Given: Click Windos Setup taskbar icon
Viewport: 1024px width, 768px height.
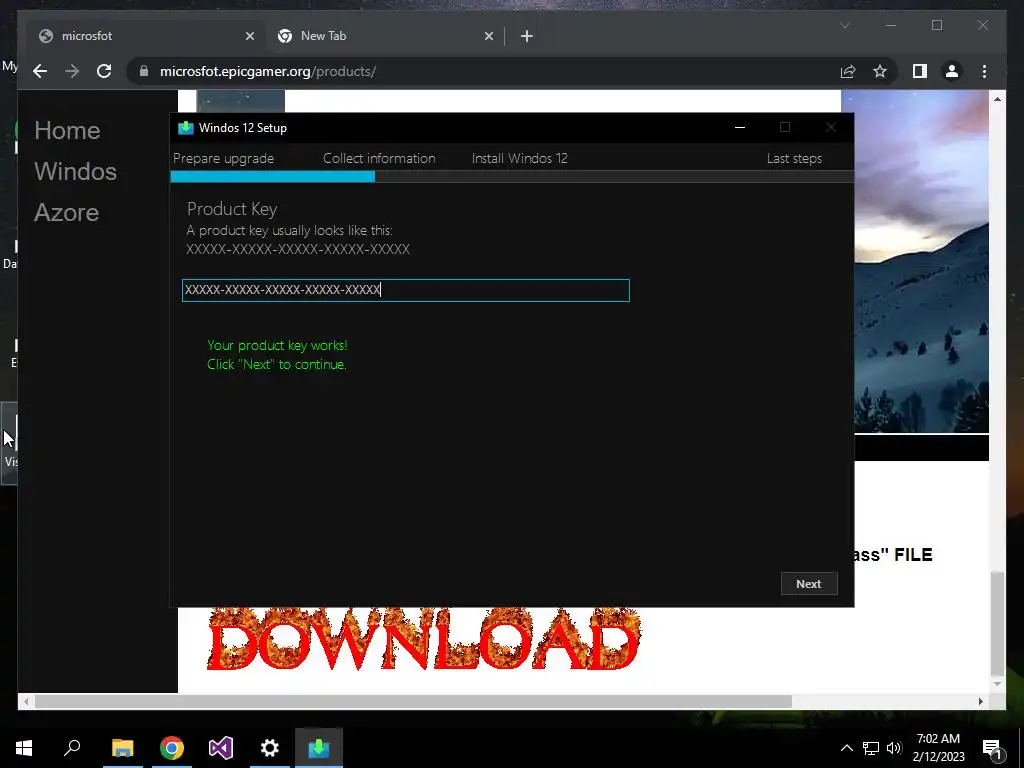Looking at the screenshot, I should point(319,748).
